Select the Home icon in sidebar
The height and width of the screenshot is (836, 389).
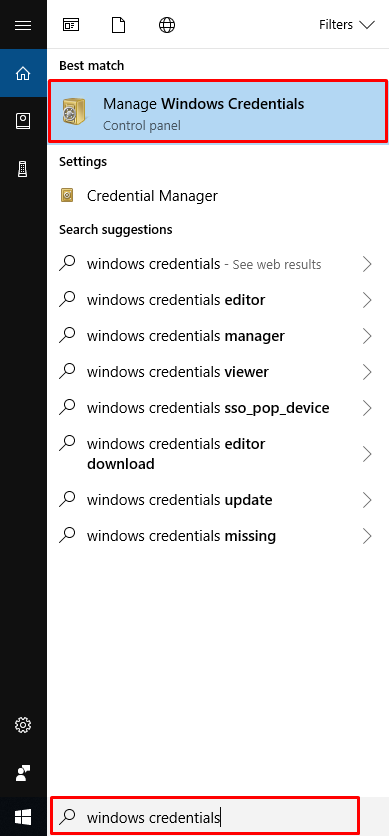point(23,73)
